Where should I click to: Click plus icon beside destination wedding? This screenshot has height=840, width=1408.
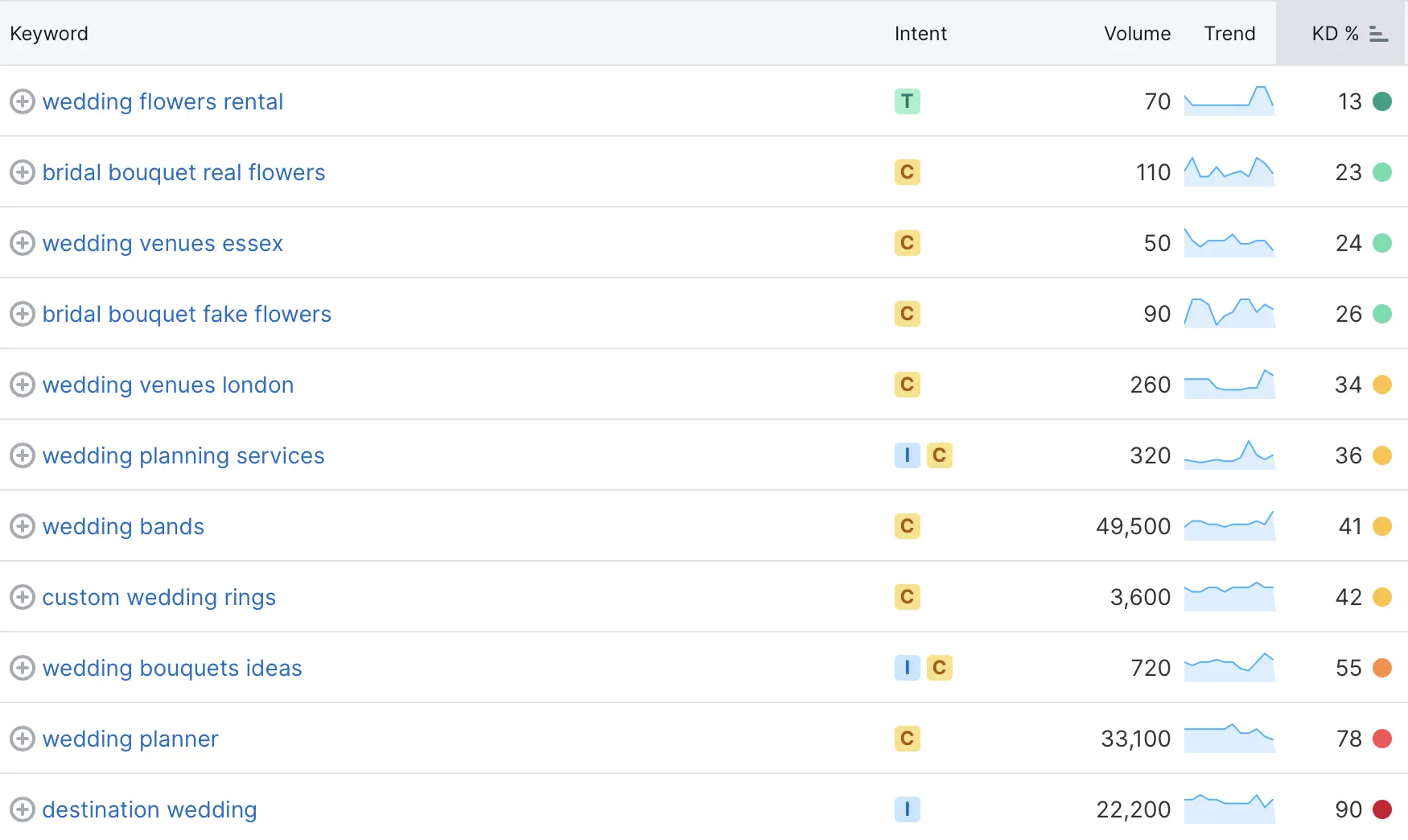click(x=22, y=809)
